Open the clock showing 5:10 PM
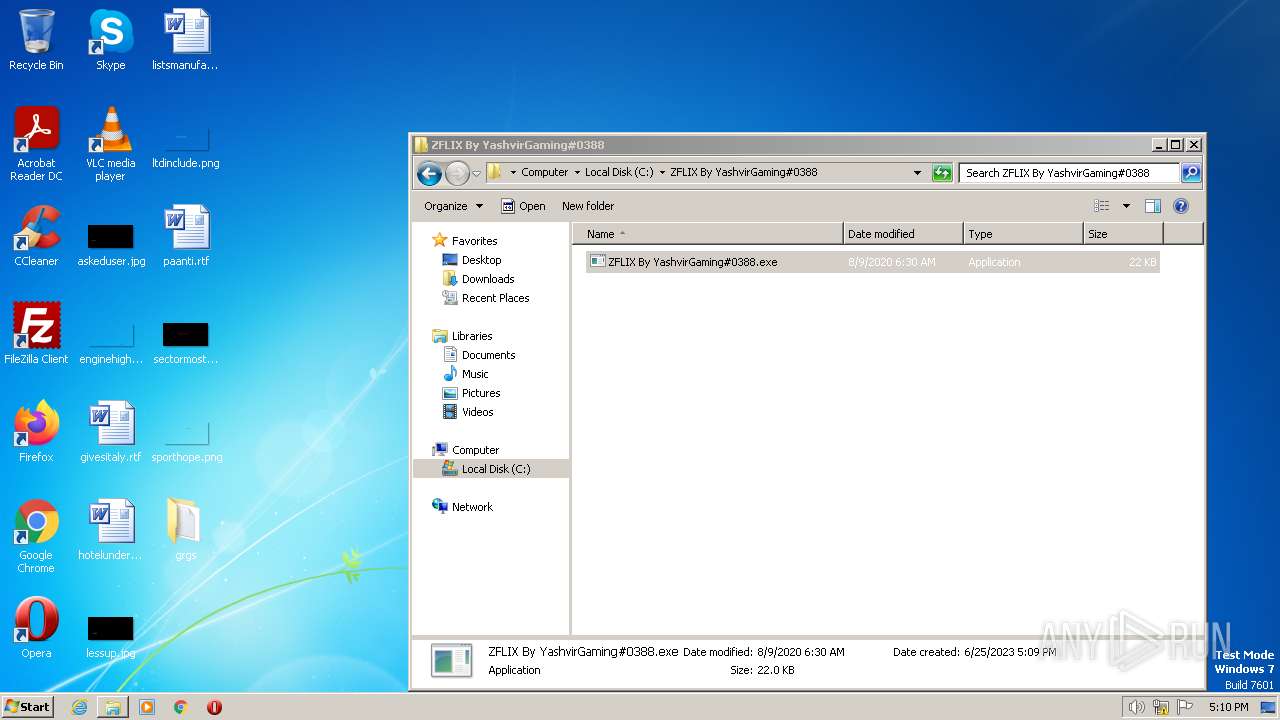The image size is (1280, 720). pyautogui.click(x=1228, y=707)
